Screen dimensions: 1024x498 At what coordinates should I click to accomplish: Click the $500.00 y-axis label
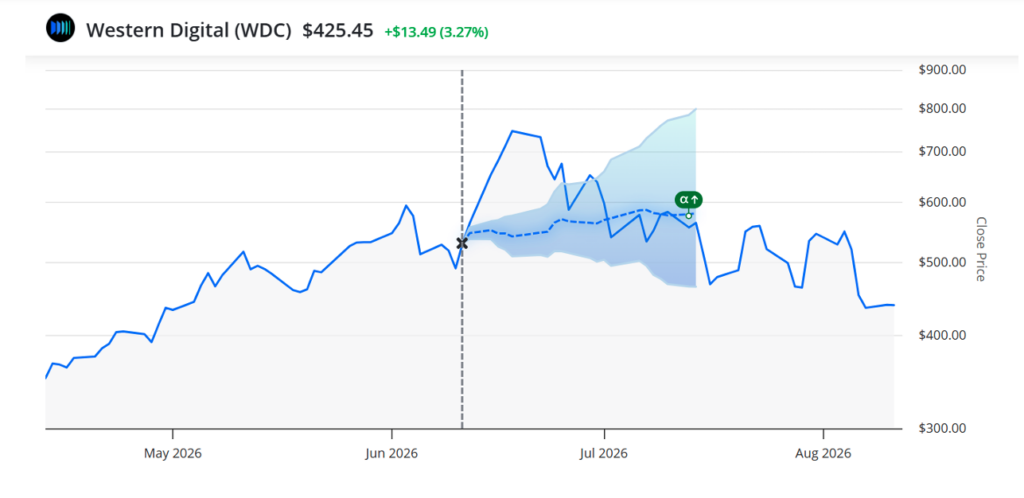coord(942,262)
